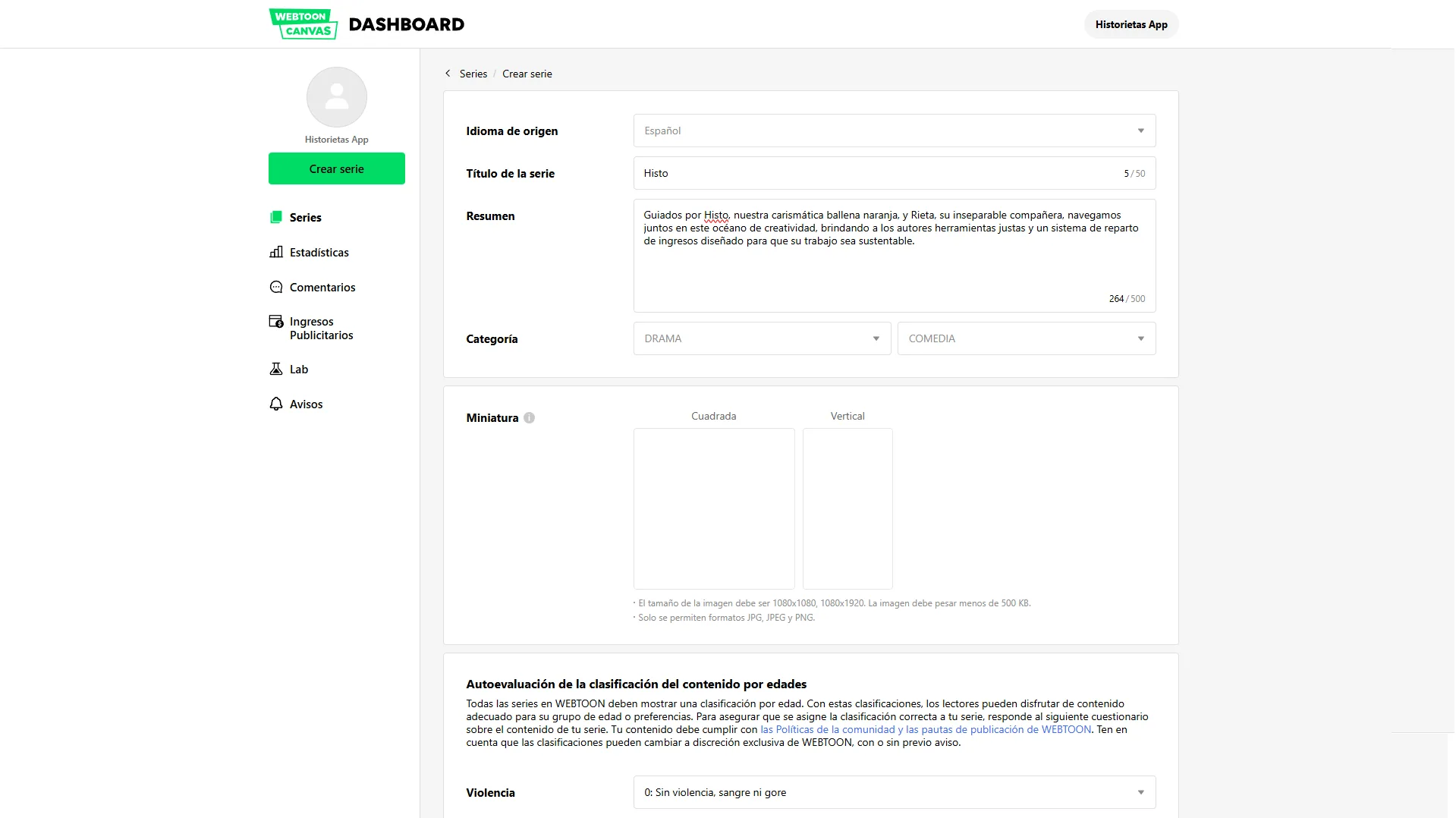Open the Idioma de origen dropdown
This screenshot has width=1456, height=818.
(895, 131)
